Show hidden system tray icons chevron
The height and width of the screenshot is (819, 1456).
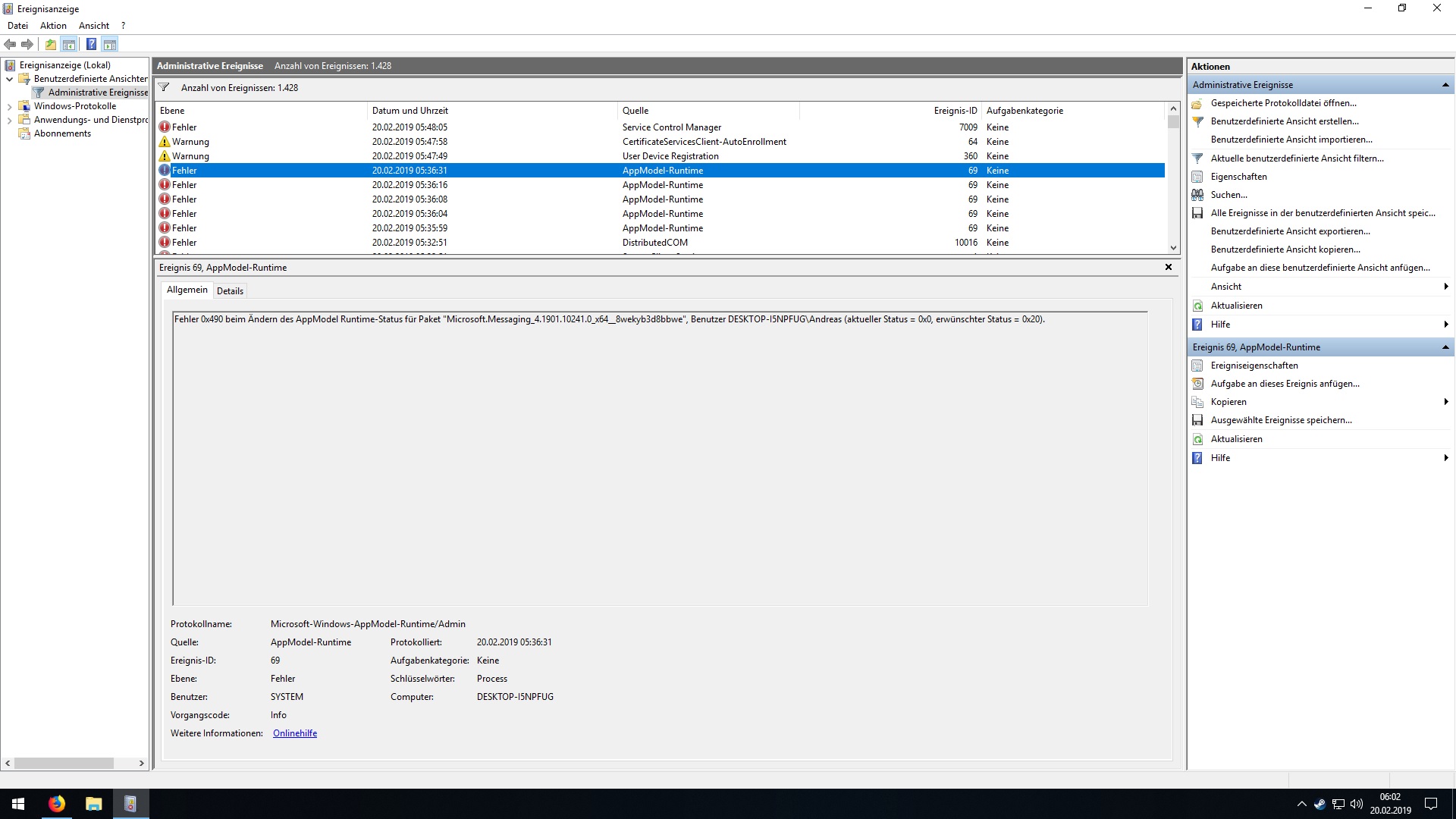pyautogui.click(x=1301, y=804)
